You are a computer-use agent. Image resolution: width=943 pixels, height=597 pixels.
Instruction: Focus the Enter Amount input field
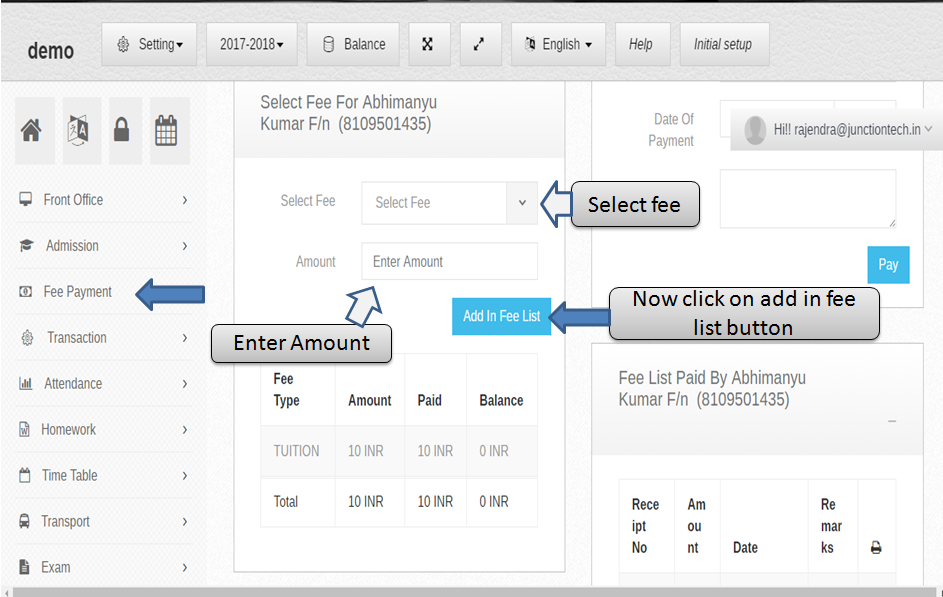tap(449, 262)
